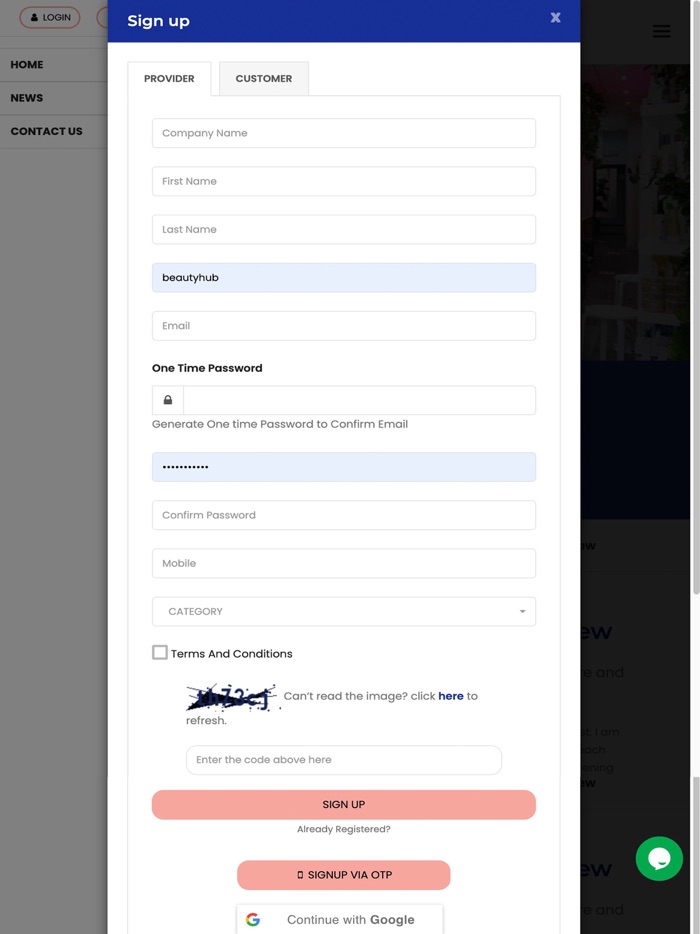
Task: Open the Already Registered? link
Action: pos(344,829)
